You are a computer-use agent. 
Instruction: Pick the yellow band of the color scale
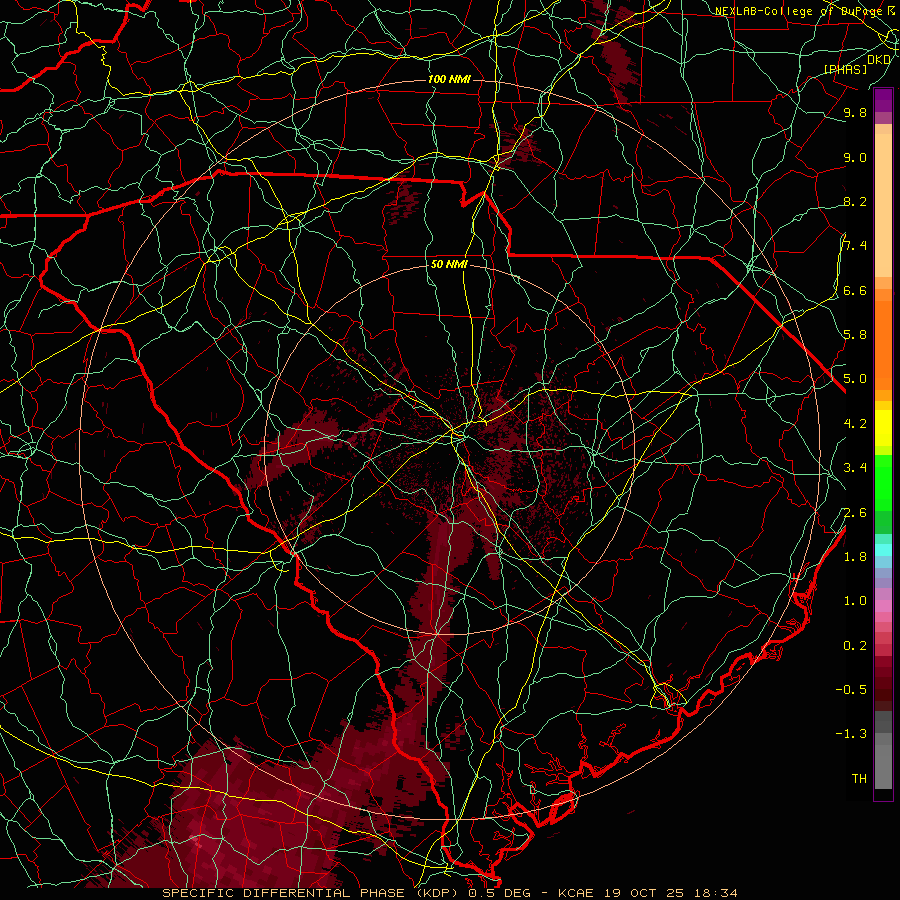(883, 428)
